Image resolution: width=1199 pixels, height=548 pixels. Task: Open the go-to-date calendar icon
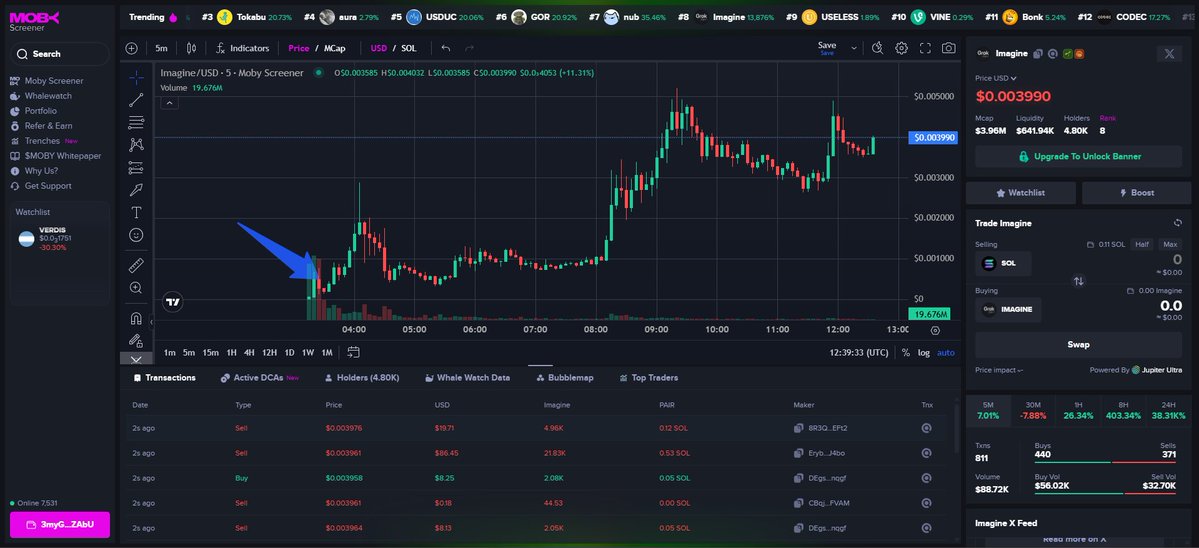tap(353, 352)
